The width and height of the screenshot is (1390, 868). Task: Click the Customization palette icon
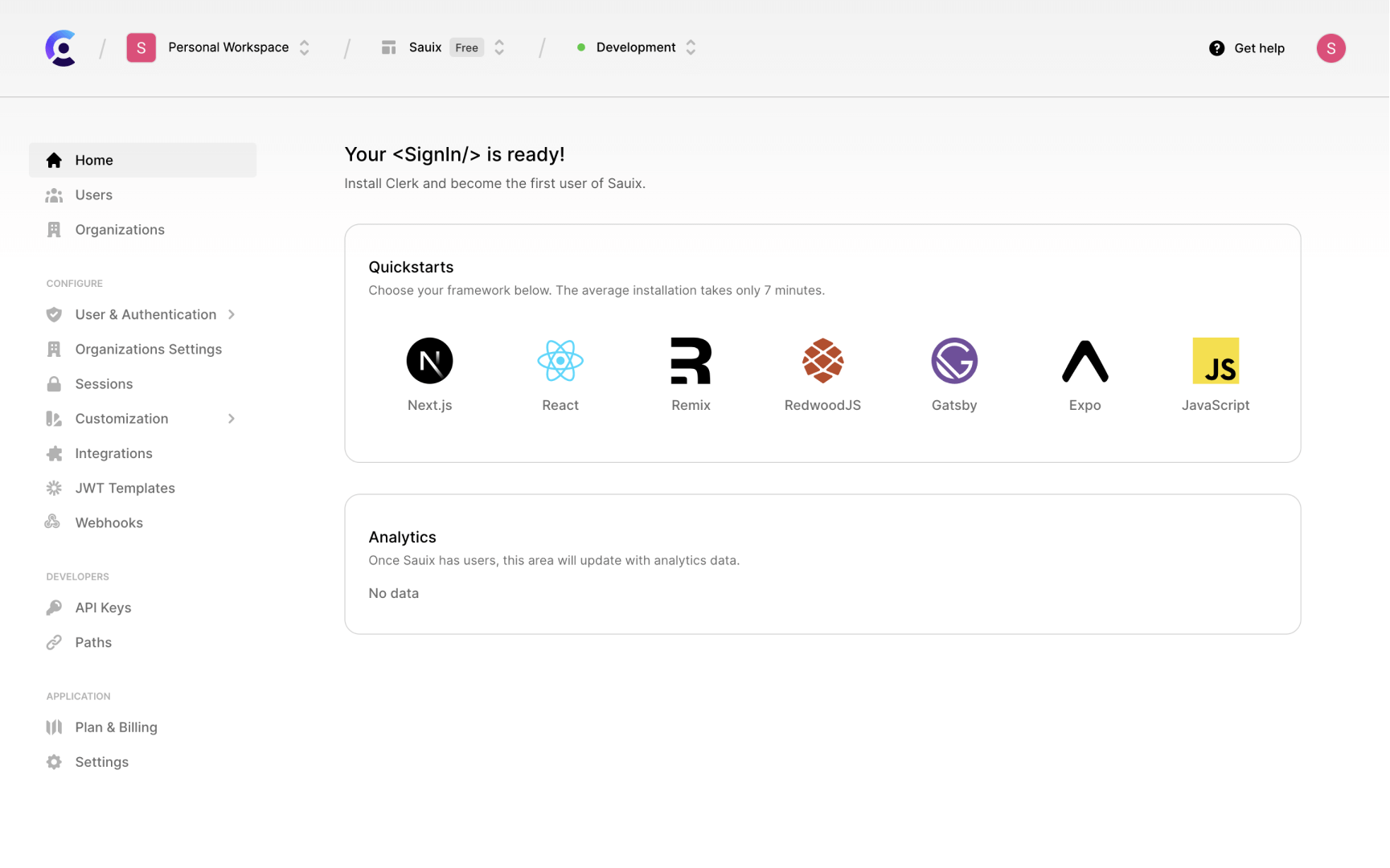[54, 419]
